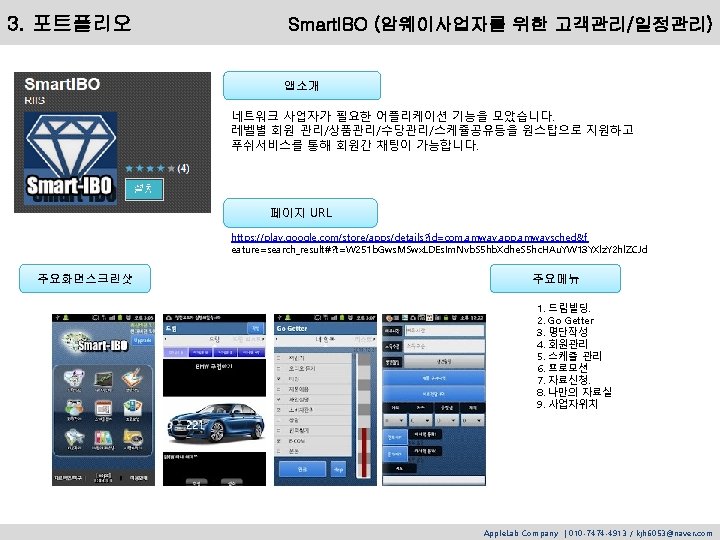The width and height of the screenshot is (720, 540).
Task: Tap the second text input field in the form screenshot
Action: 444,346
